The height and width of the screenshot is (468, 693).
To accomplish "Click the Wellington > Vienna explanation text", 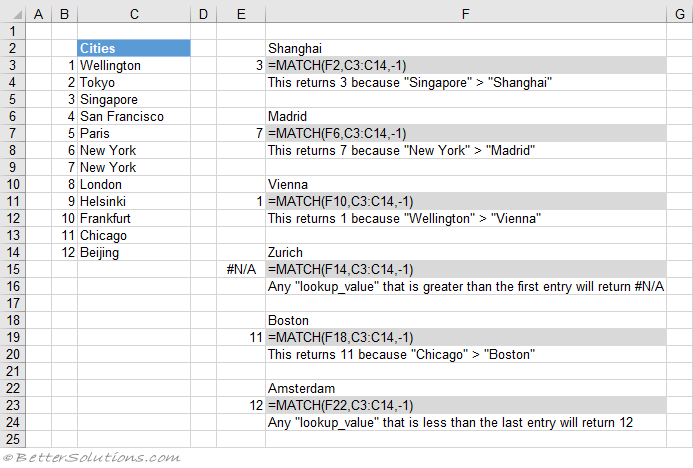I will [404, 219].
